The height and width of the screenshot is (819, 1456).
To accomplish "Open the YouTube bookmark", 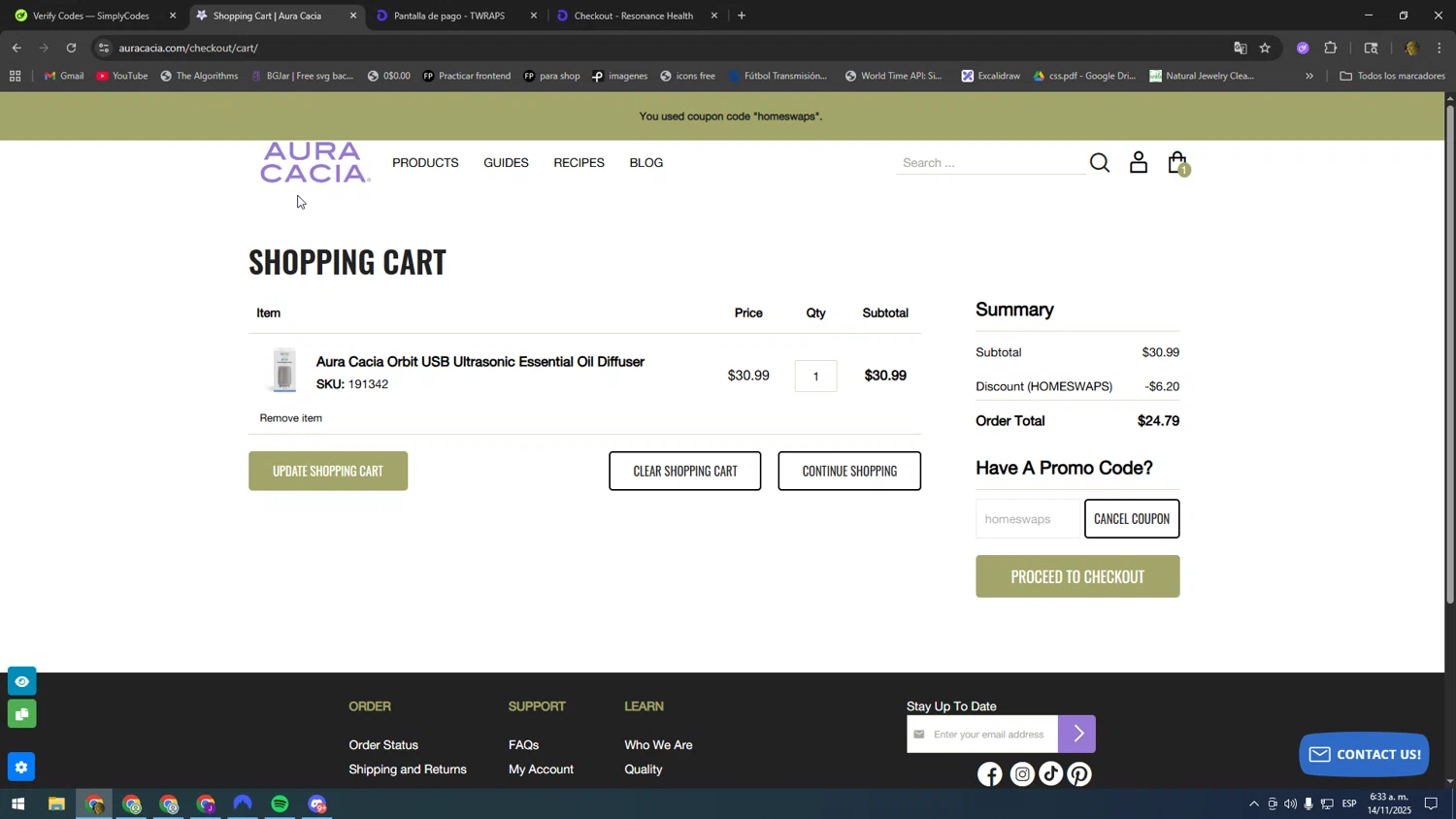I will coord(122,76).
